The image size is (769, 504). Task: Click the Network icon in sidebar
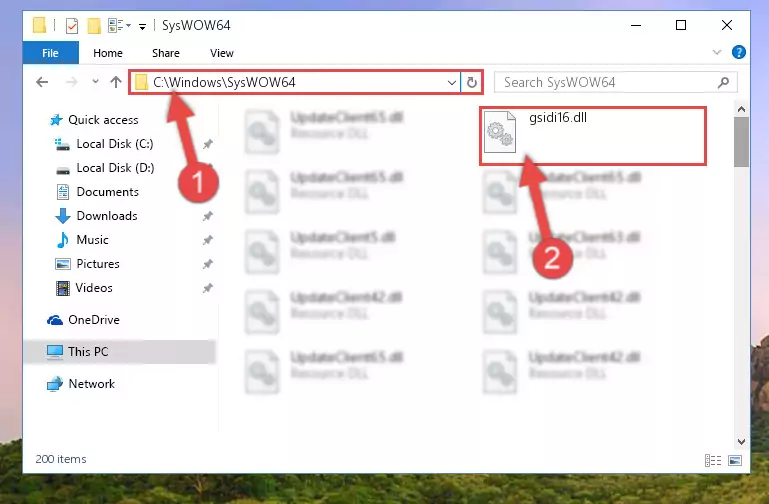tap(54, 384)
